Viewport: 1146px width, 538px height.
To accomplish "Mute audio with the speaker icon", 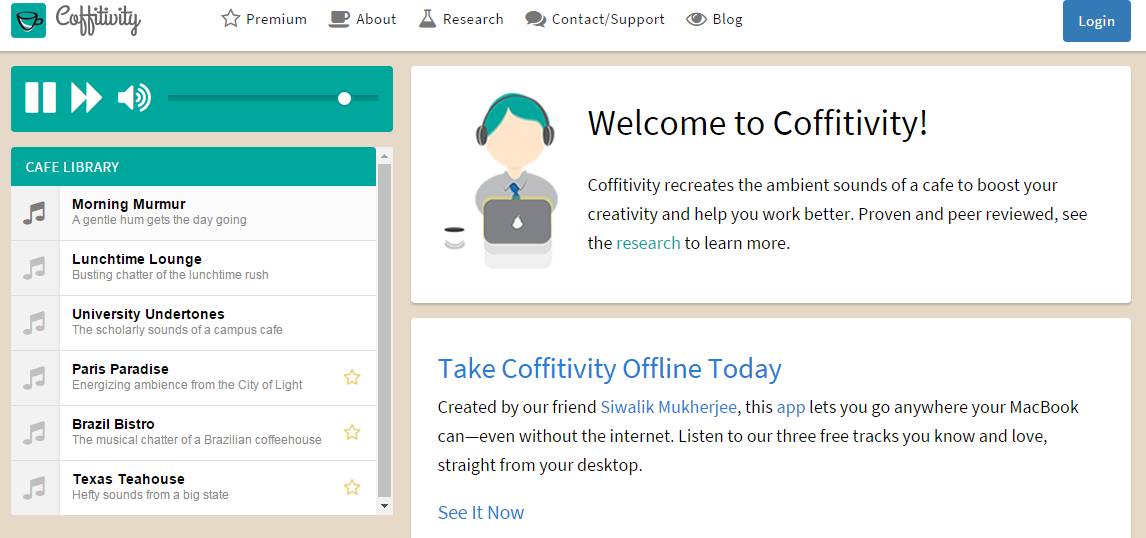I will point(133,98).
